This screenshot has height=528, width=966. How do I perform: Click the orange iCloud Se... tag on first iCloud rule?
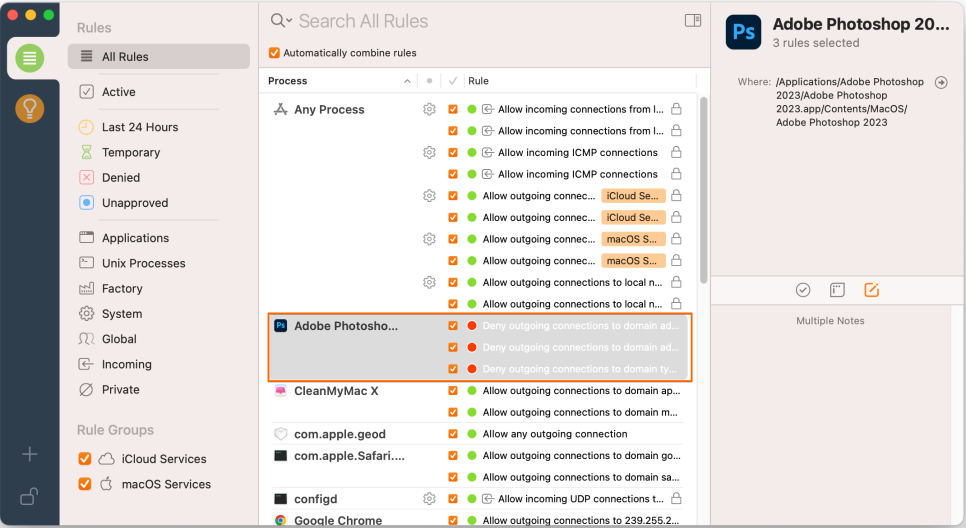point(633,195)
